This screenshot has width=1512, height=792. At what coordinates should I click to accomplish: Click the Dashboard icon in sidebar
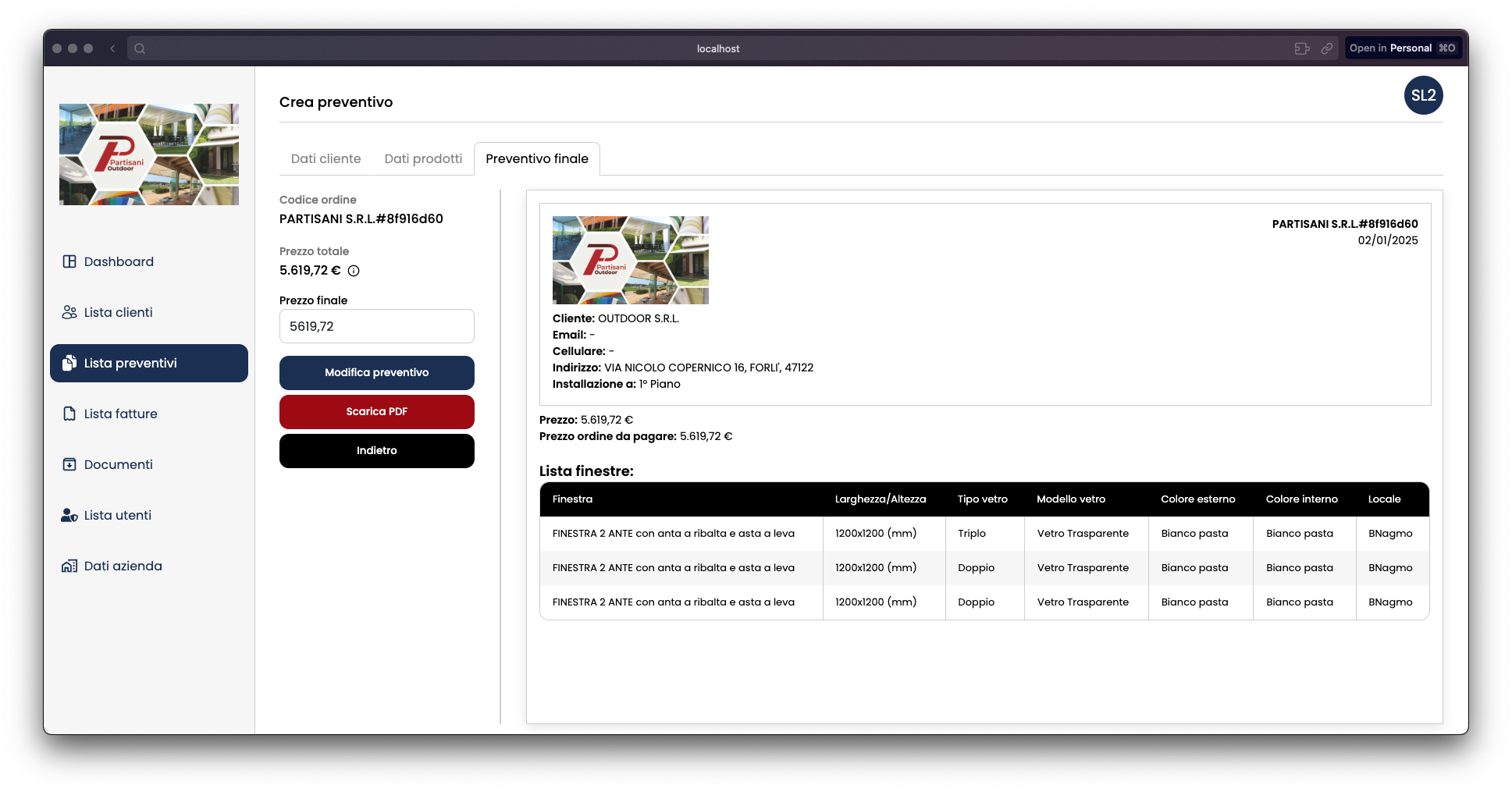(69, 261)
